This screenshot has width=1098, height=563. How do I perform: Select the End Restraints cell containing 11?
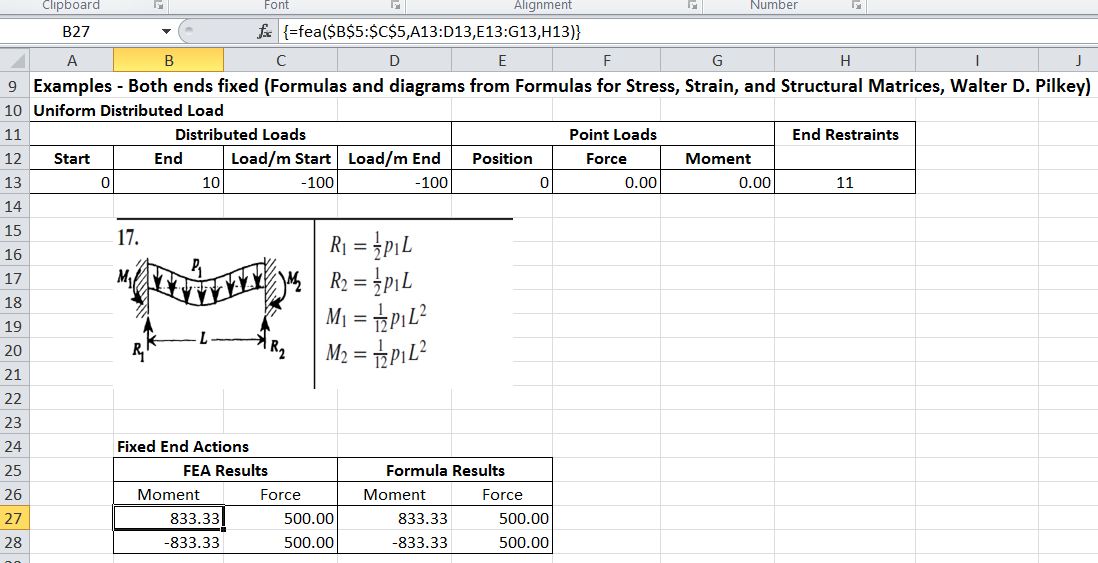pos(845,182)
